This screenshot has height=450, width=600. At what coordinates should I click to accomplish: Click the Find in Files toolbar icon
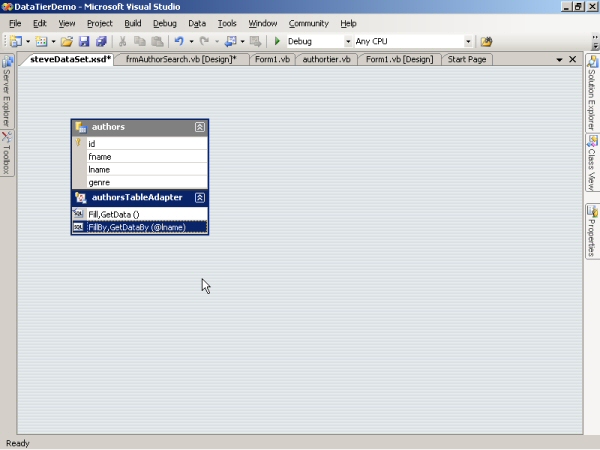[486, 41]
